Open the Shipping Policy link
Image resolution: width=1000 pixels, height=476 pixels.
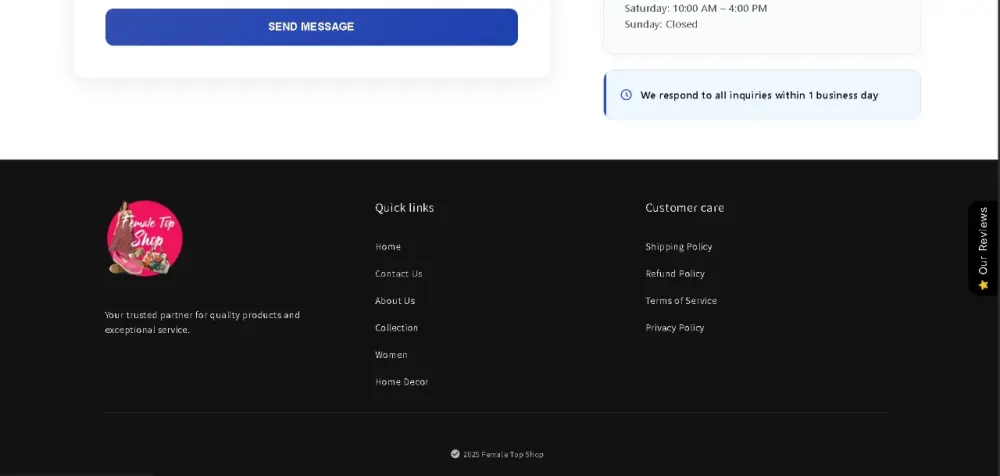[x=679, y=247]
